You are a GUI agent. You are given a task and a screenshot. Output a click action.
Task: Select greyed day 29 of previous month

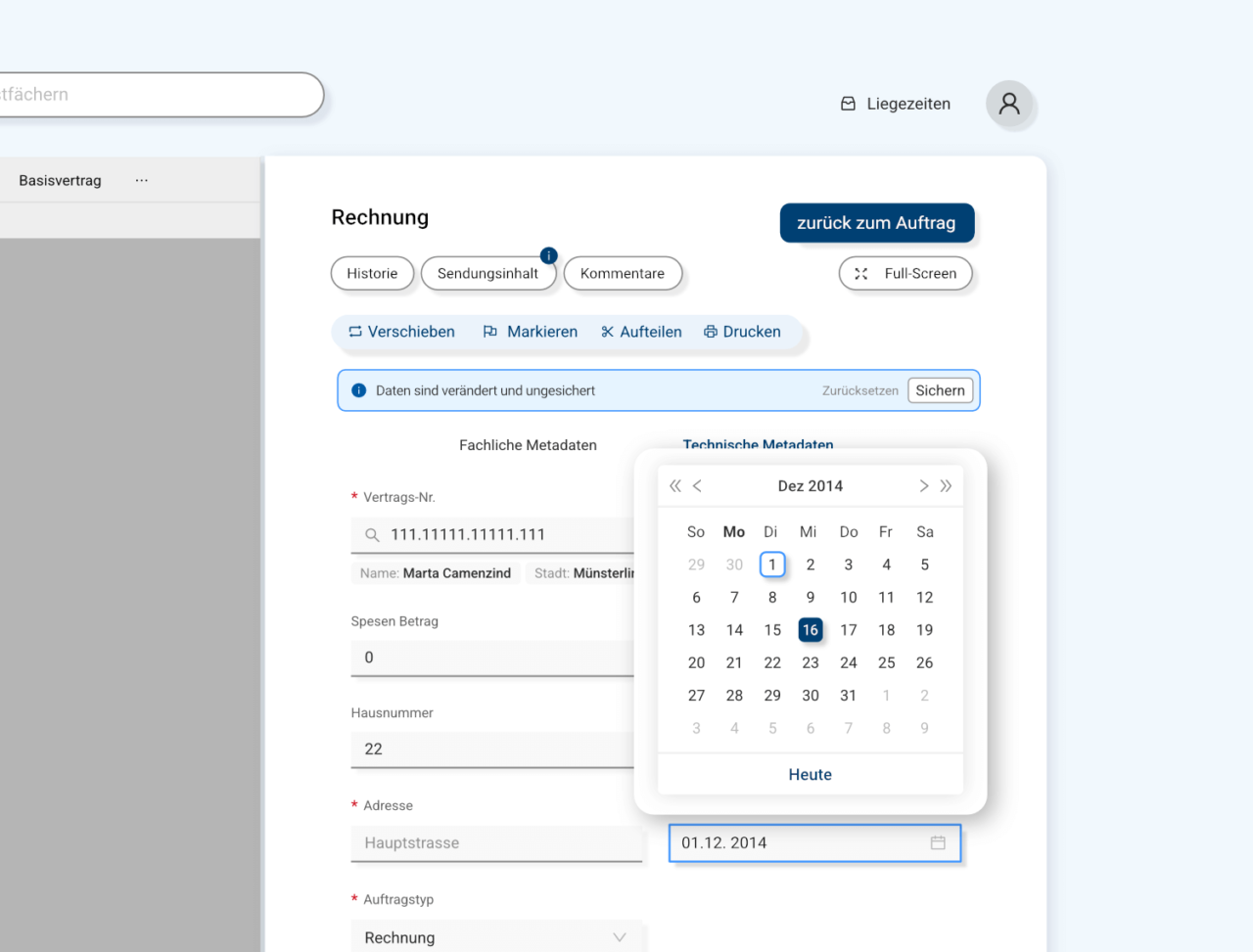click(x=696, y=565)
